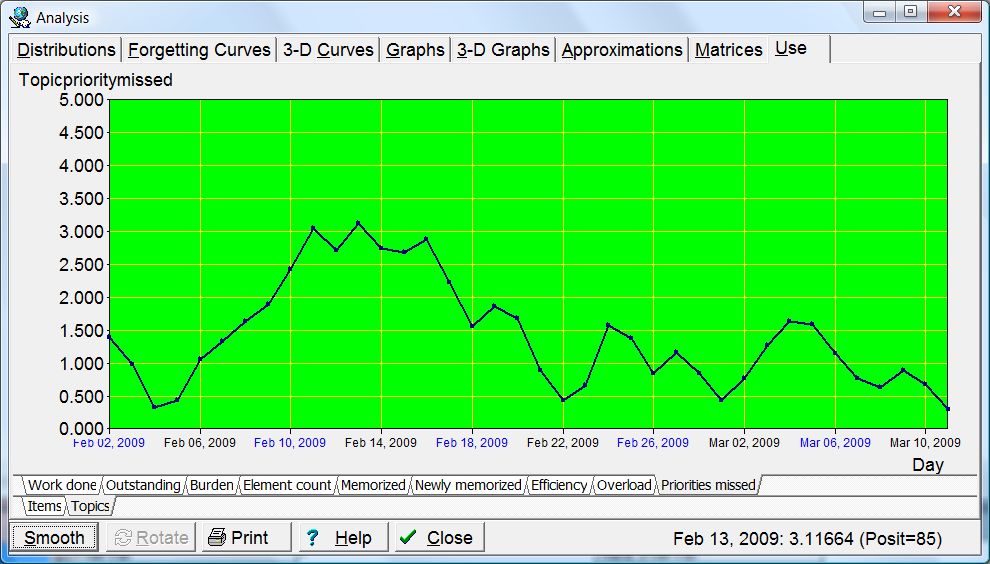Close the window via the checkmark Close button

[439, 537]
